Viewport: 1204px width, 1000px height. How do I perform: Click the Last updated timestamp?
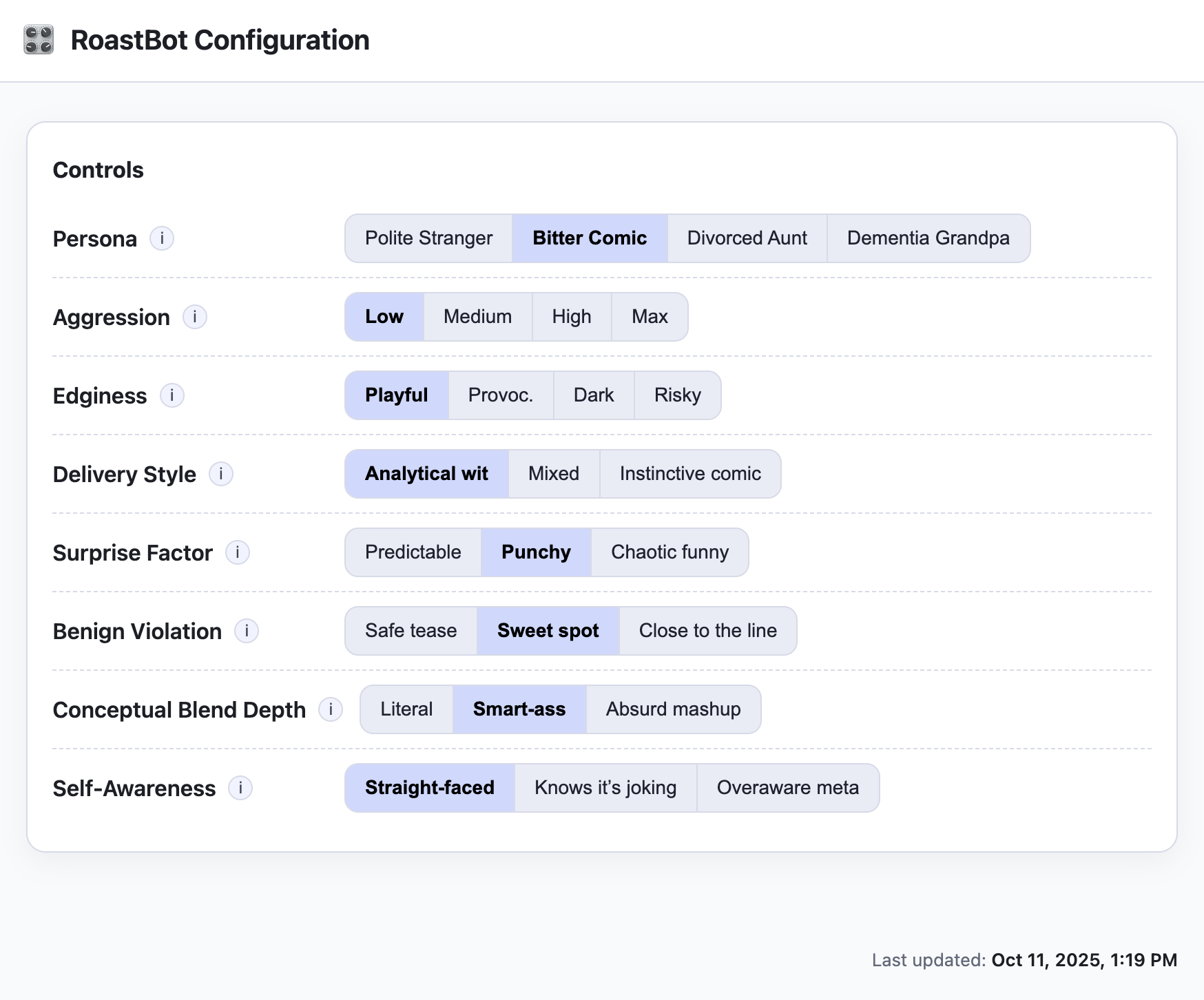click(1083, 960)
